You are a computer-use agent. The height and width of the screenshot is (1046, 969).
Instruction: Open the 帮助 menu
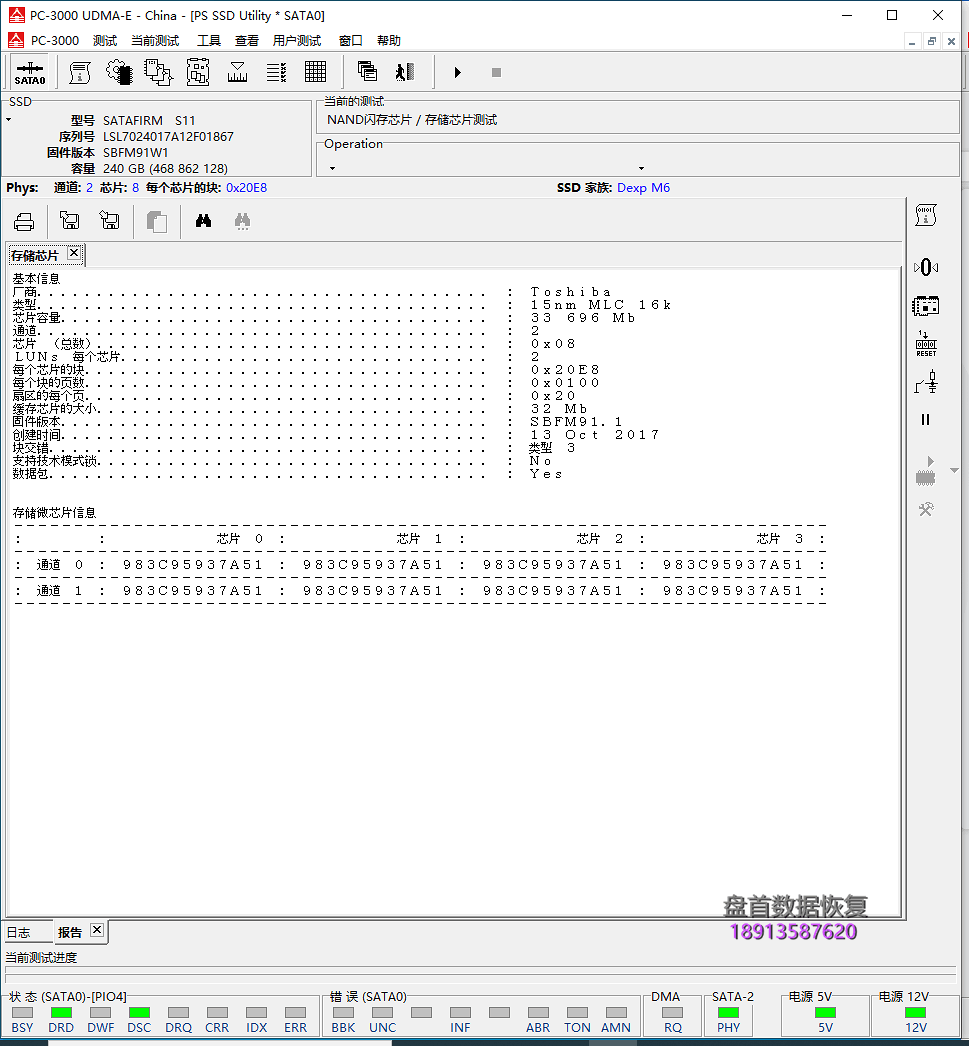(x=388, y=41)
